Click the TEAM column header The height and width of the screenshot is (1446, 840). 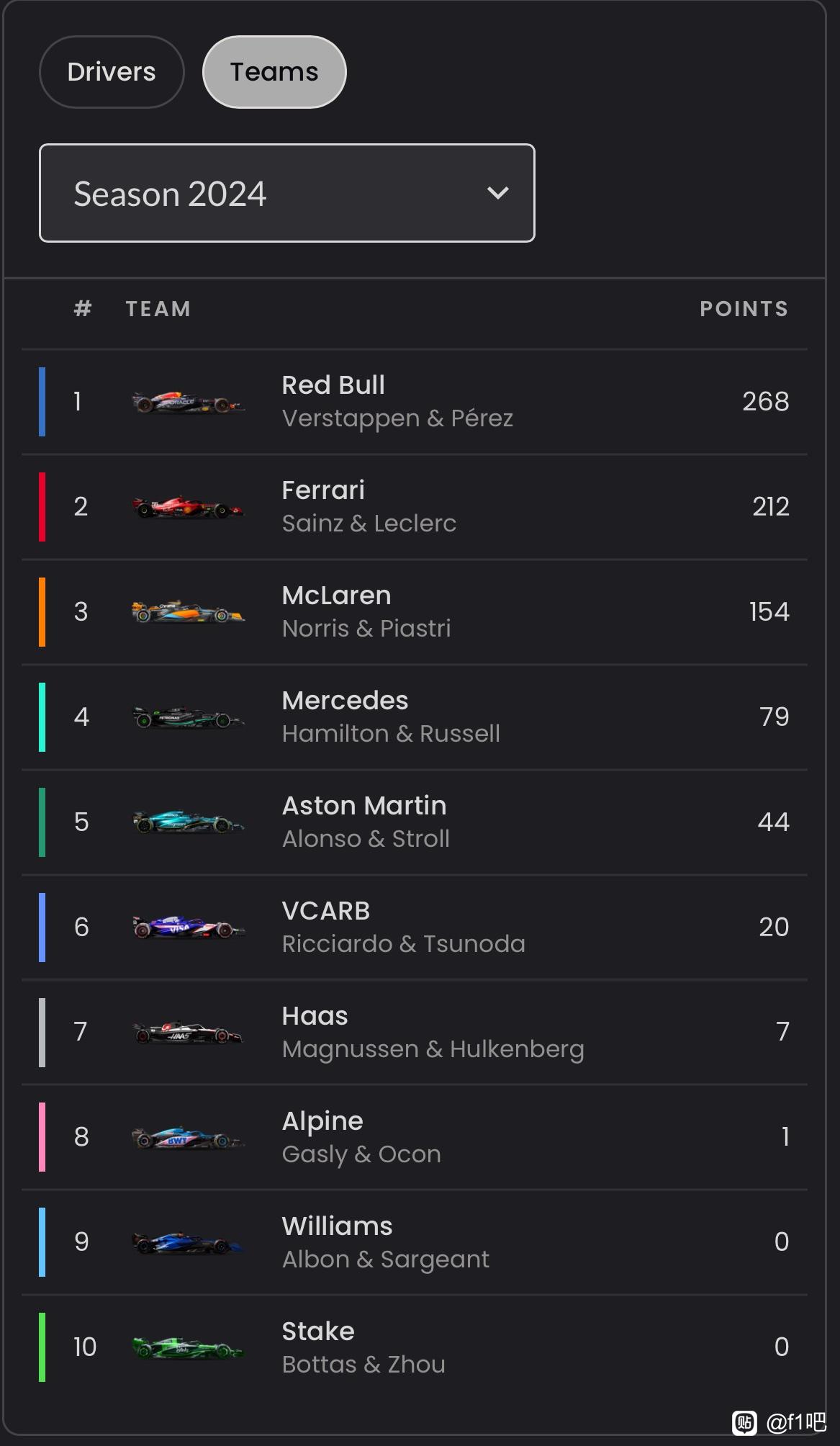tap(158, 309)
